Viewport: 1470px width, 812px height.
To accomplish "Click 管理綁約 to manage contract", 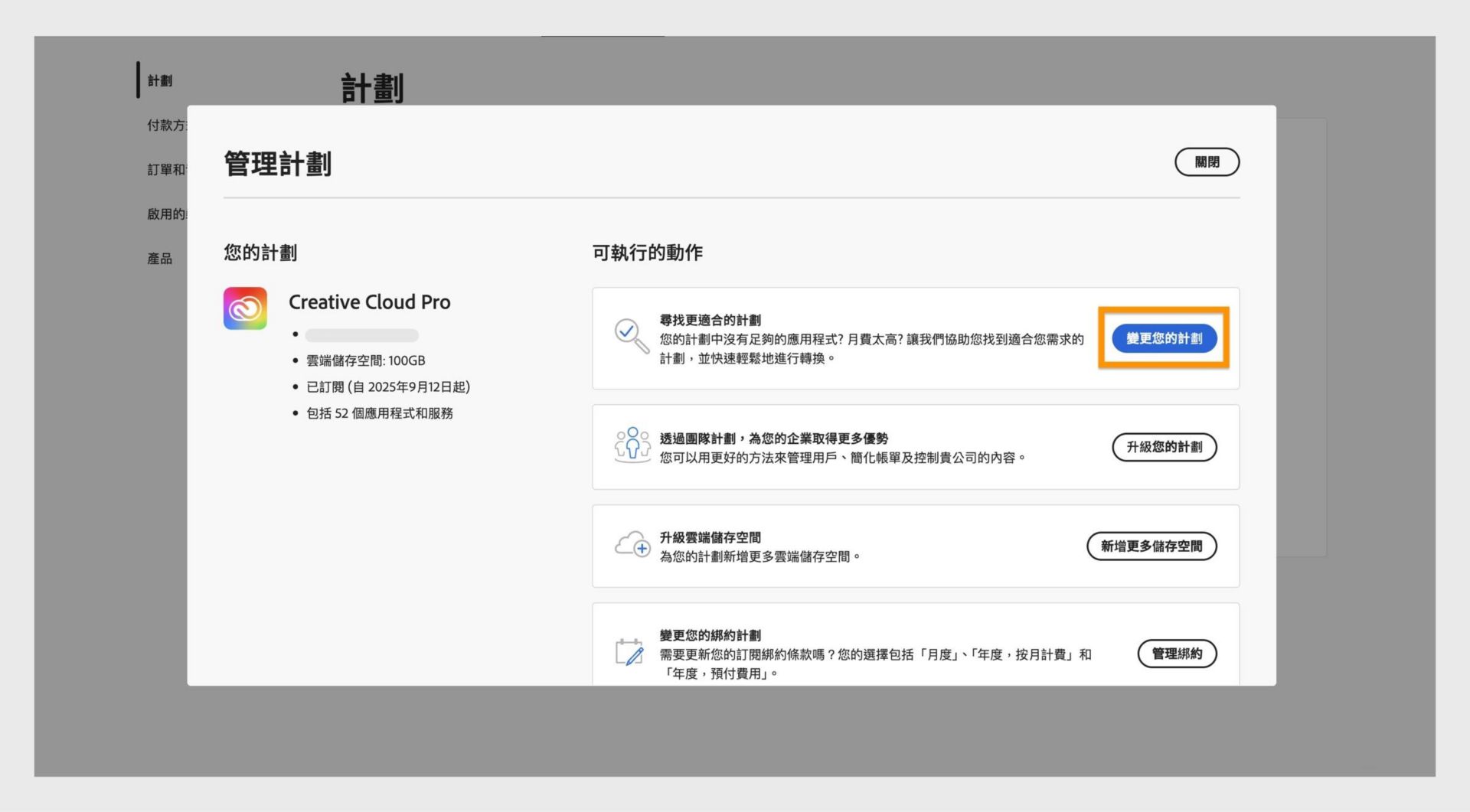I will point(1177,654).
